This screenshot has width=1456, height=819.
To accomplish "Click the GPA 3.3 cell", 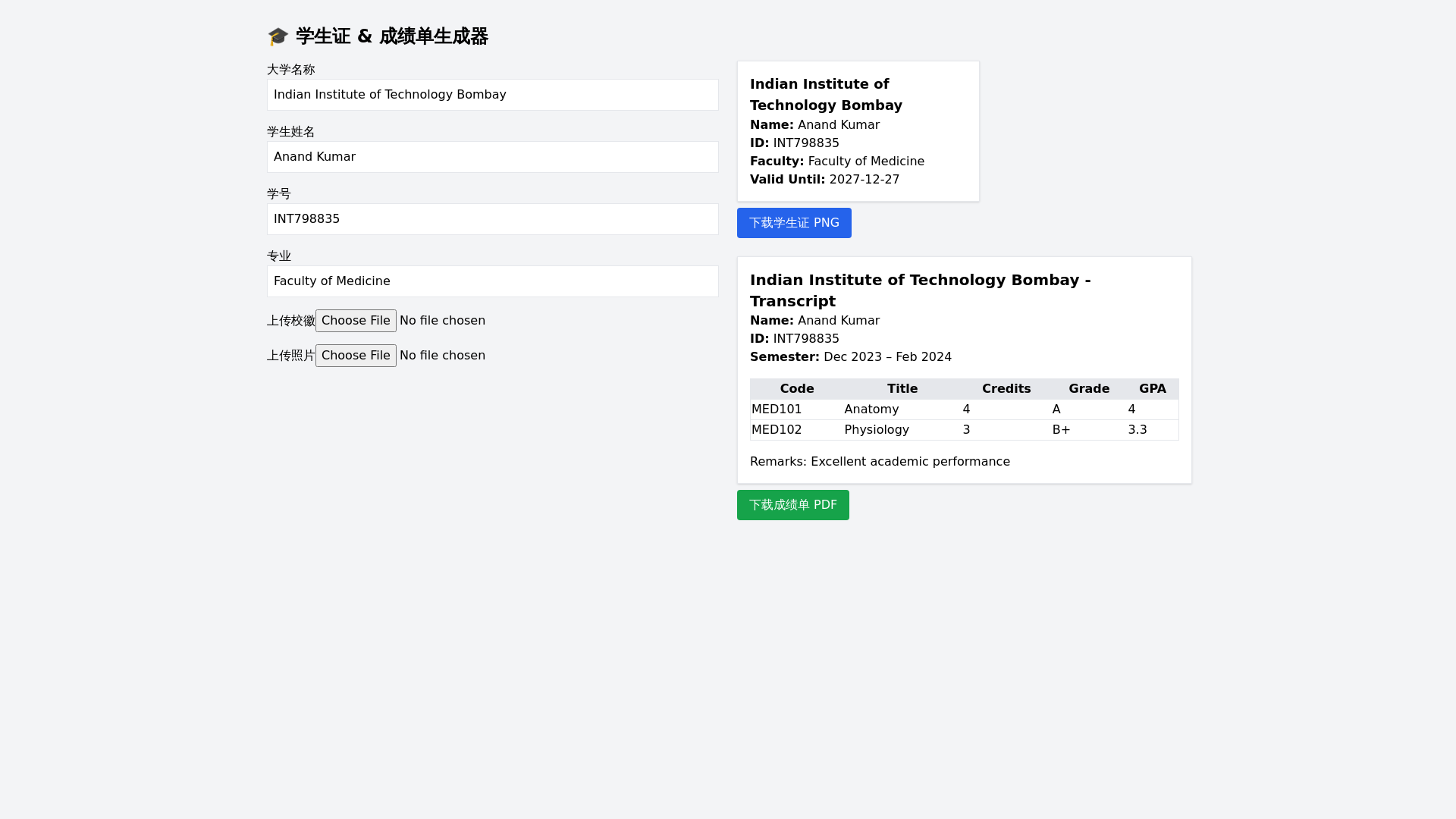I will pos(1153,430).
